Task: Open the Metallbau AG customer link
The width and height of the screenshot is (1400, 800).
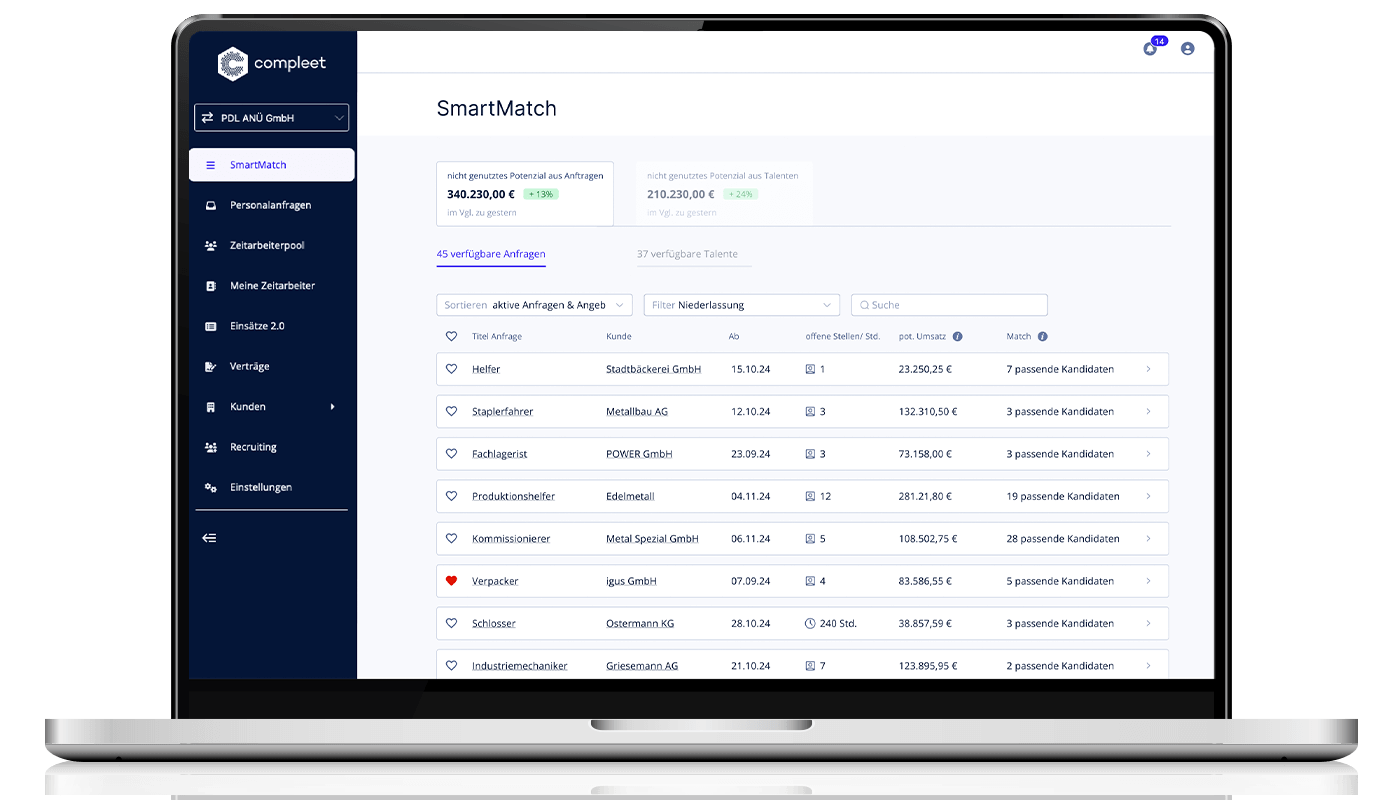Action: tap(637, 411)
